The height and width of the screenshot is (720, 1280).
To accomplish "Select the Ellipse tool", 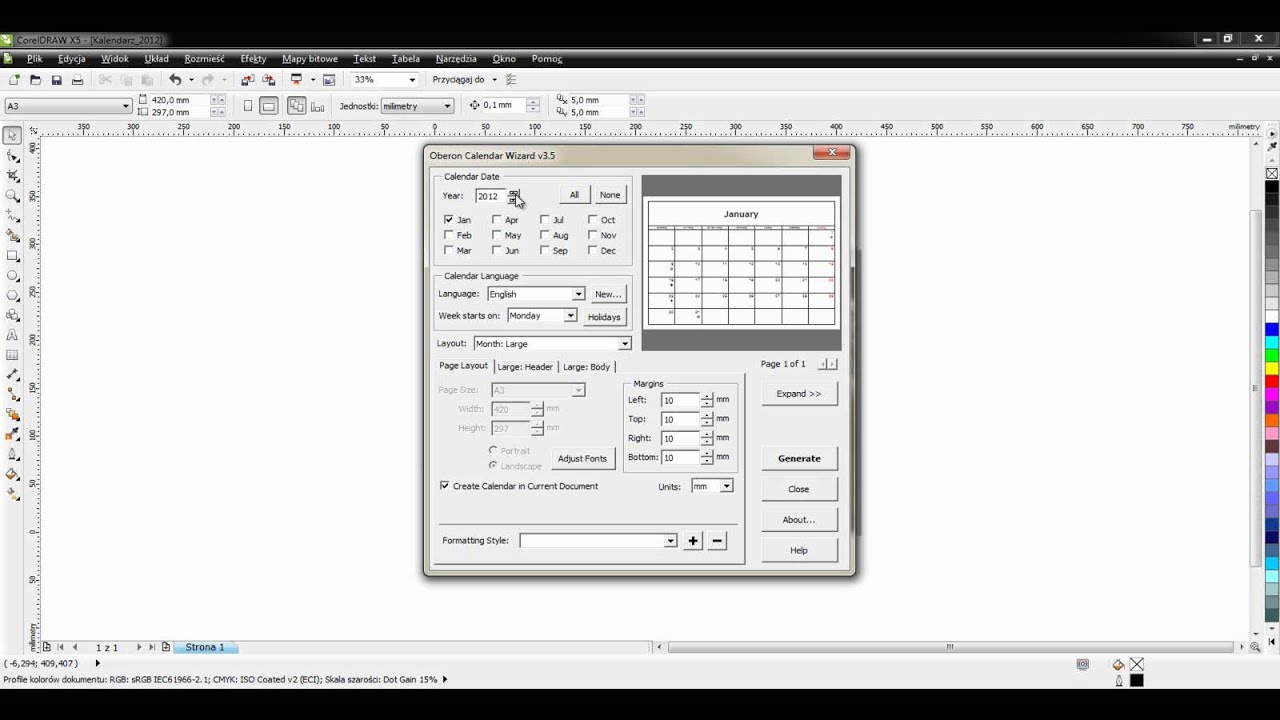I will 13,275.
